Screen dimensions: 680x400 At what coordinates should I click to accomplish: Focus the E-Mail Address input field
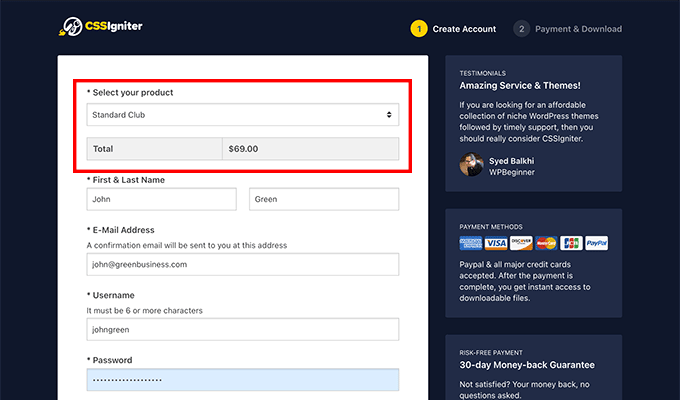pyautogui.click(x=242, y=264)
